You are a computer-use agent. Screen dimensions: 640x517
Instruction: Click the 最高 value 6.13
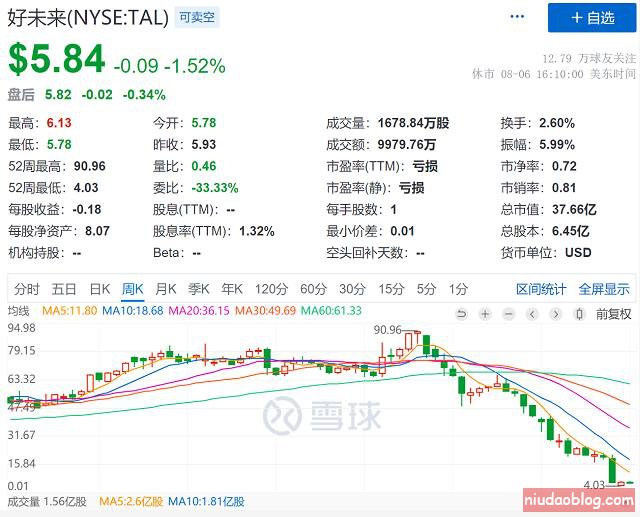(59, 123)
